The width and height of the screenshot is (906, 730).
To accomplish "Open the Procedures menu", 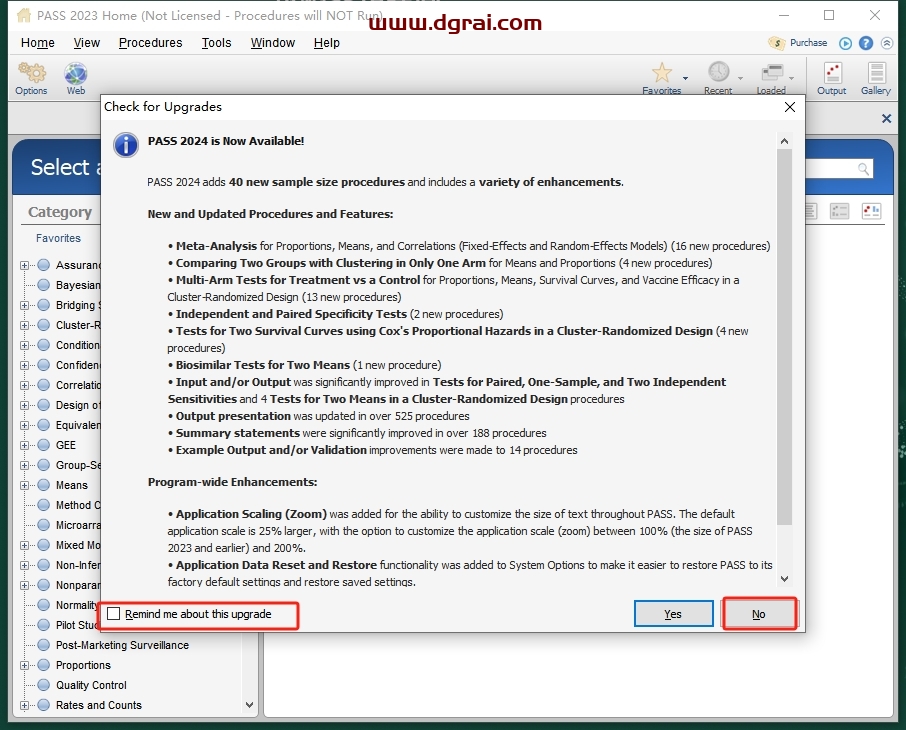I will (x=150, y=43).
